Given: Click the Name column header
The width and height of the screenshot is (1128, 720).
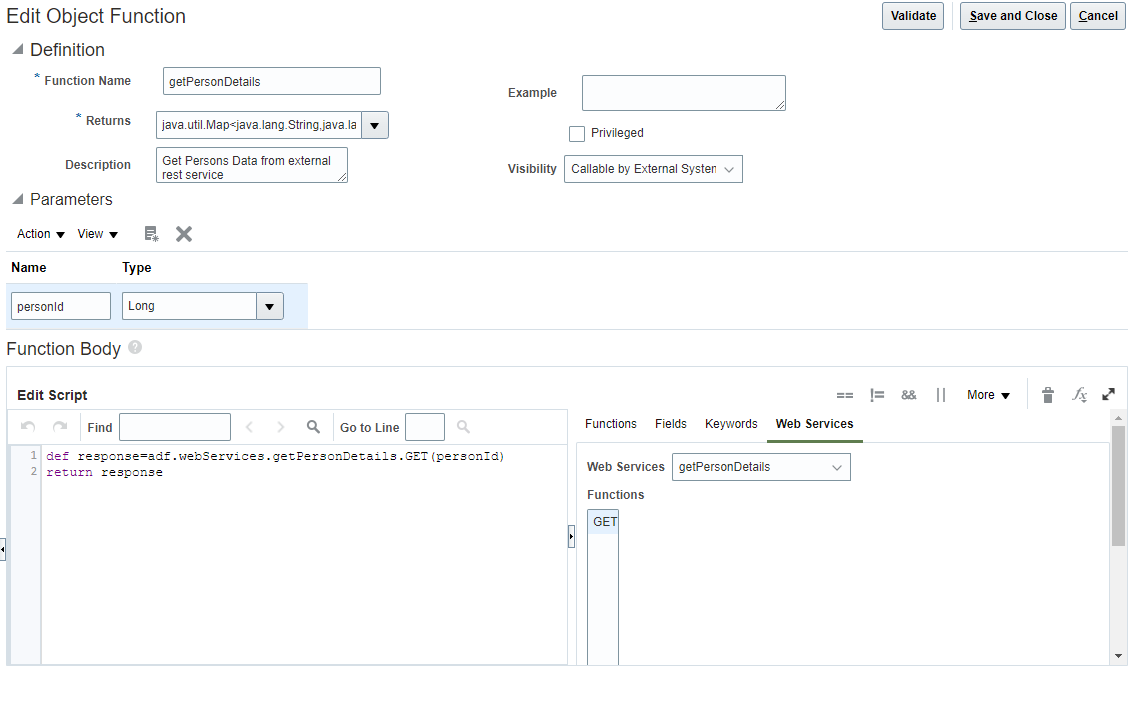Looking at the screenshot, I should pos(29,268).
